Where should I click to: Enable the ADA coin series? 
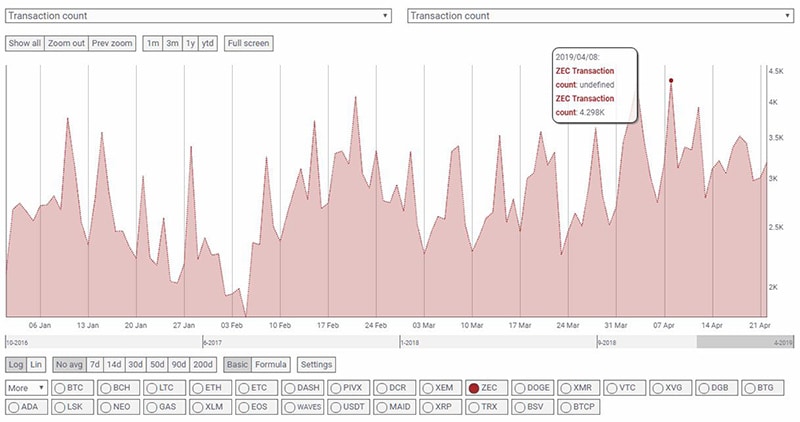pyautogui.click(x=27, y=407)
